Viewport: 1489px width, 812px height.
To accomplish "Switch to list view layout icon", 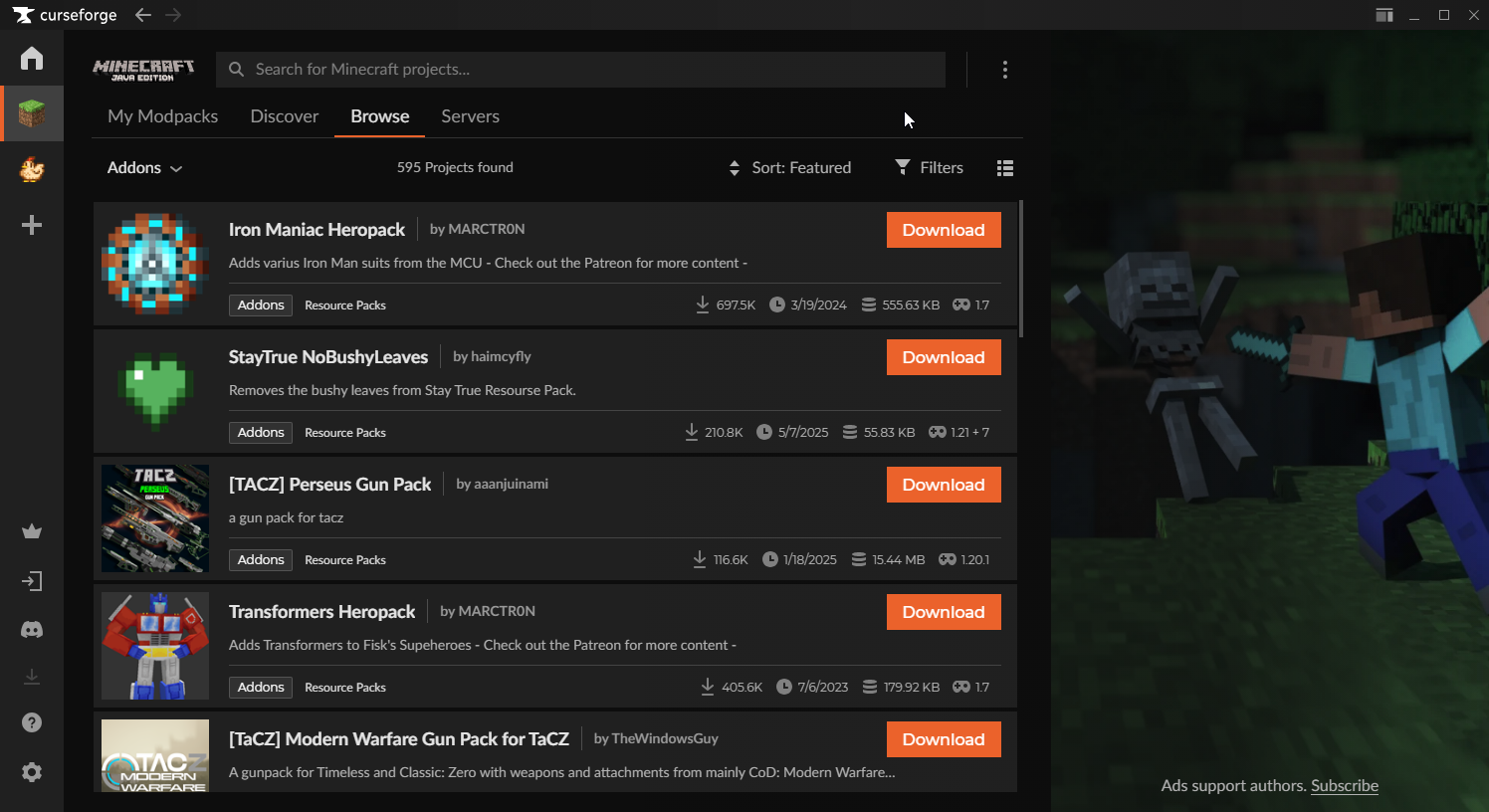I will 1005,168.
